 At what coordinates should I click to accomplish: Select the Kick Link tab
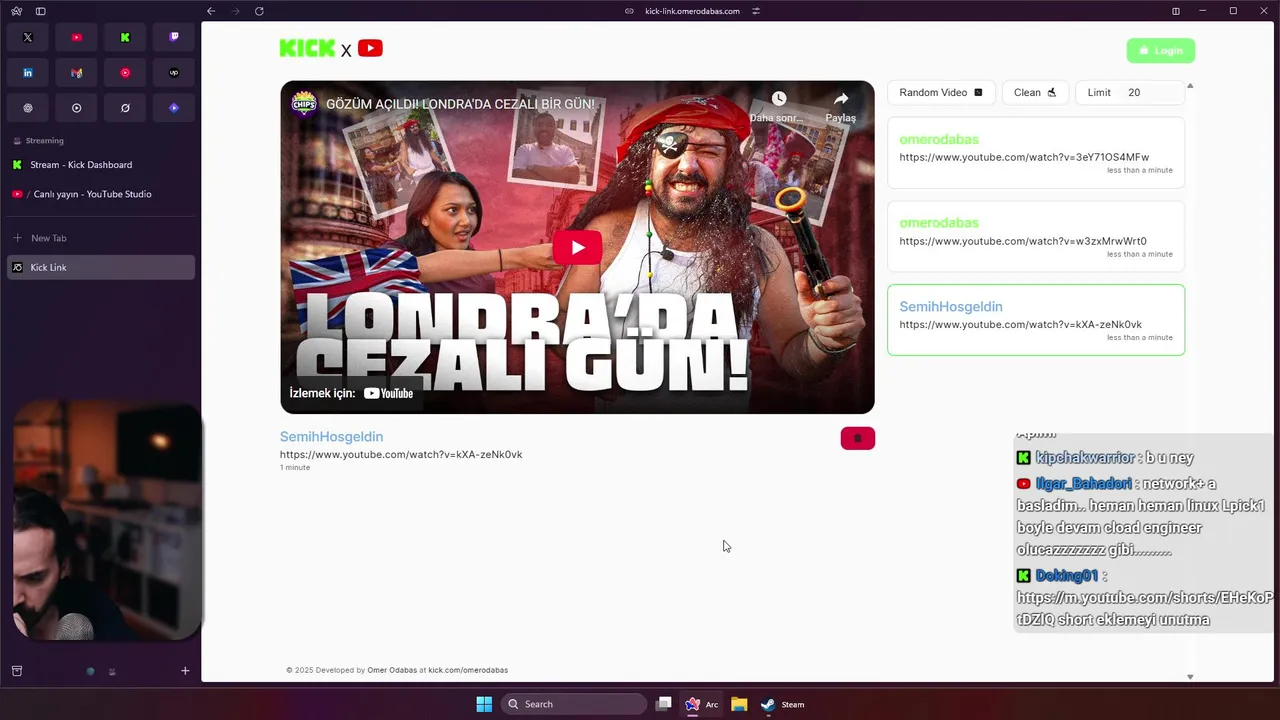click(101, 267)
